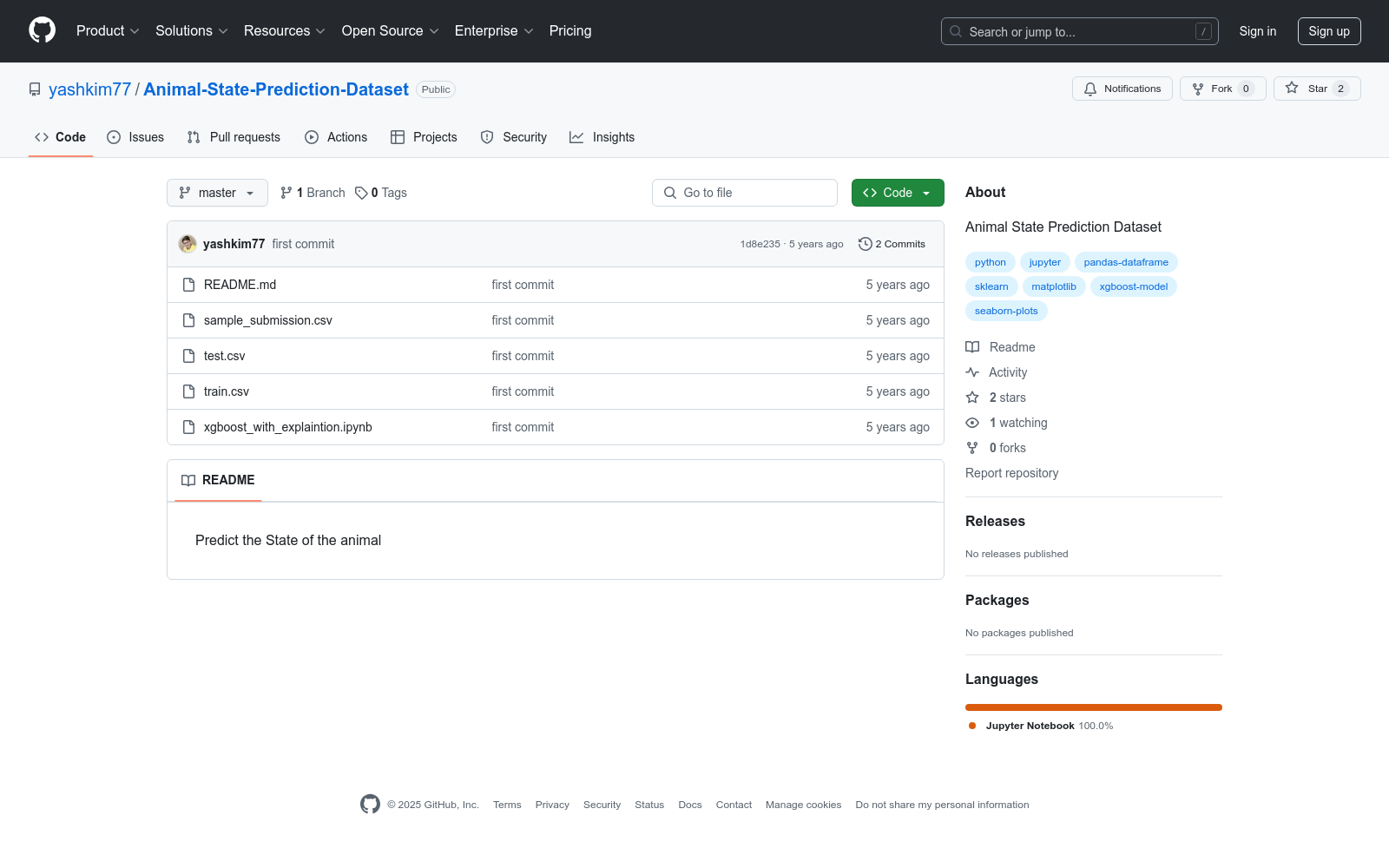Image resolution: width=1389 pixels, height=868 pixels.
Task: Click the bell Notifications button
Action: coord(1122,89)
